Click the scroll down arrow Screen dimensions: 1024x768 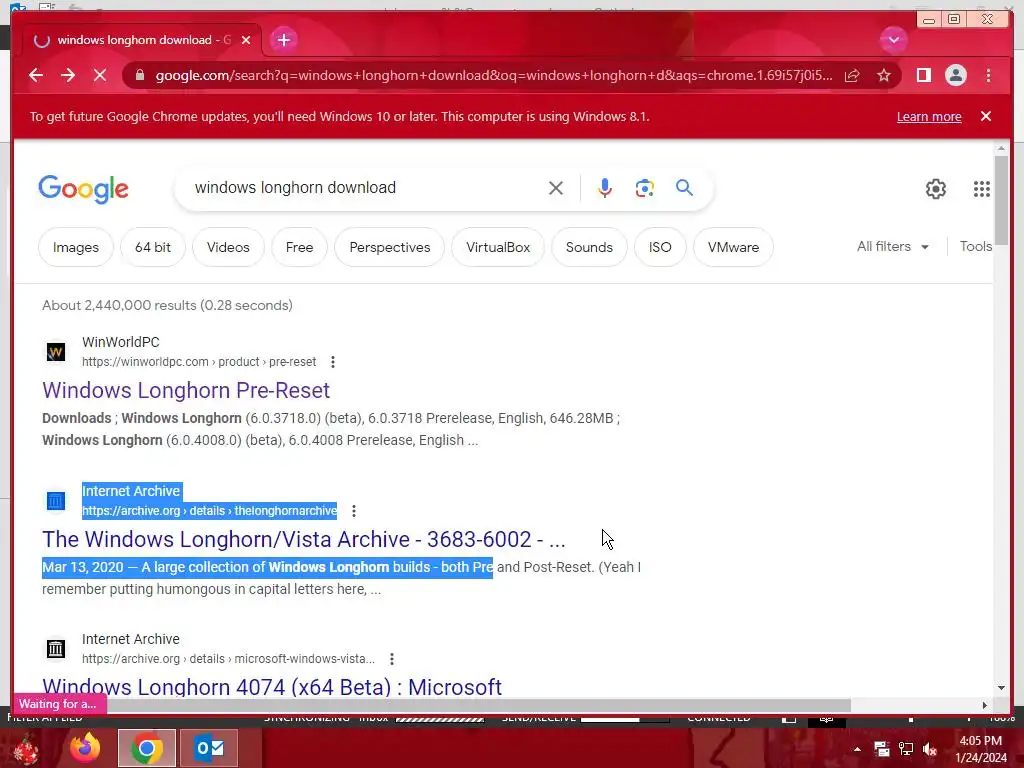(x=1001, y=687)
